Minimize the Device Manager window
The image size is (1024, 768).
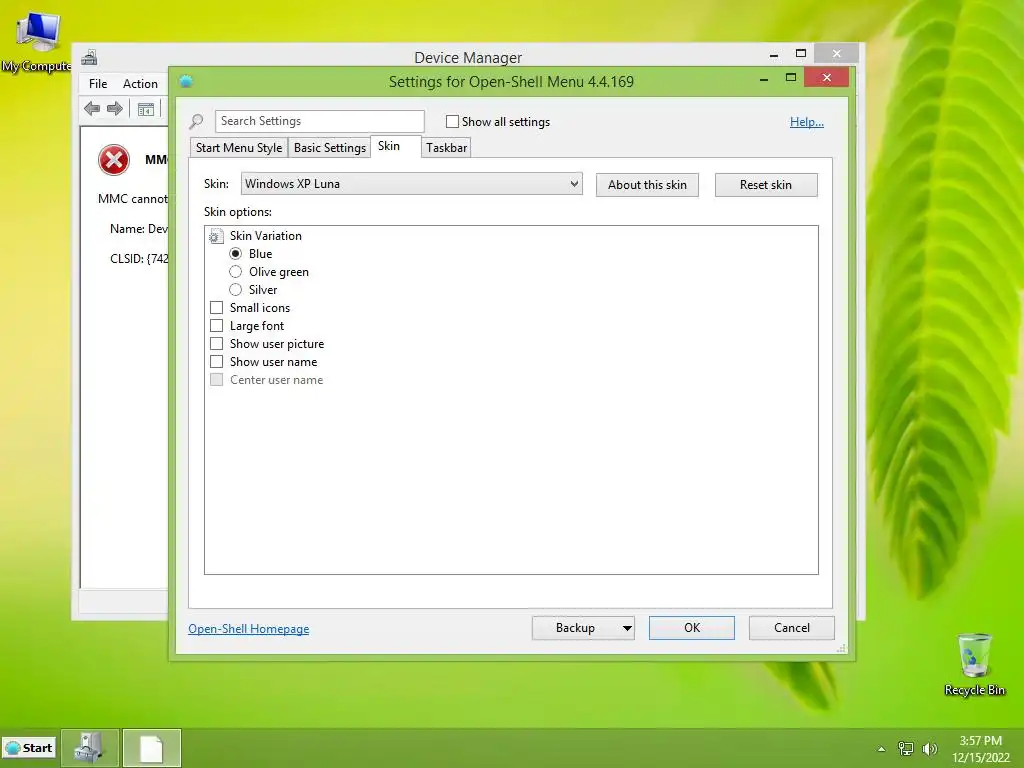pos(774,54)
